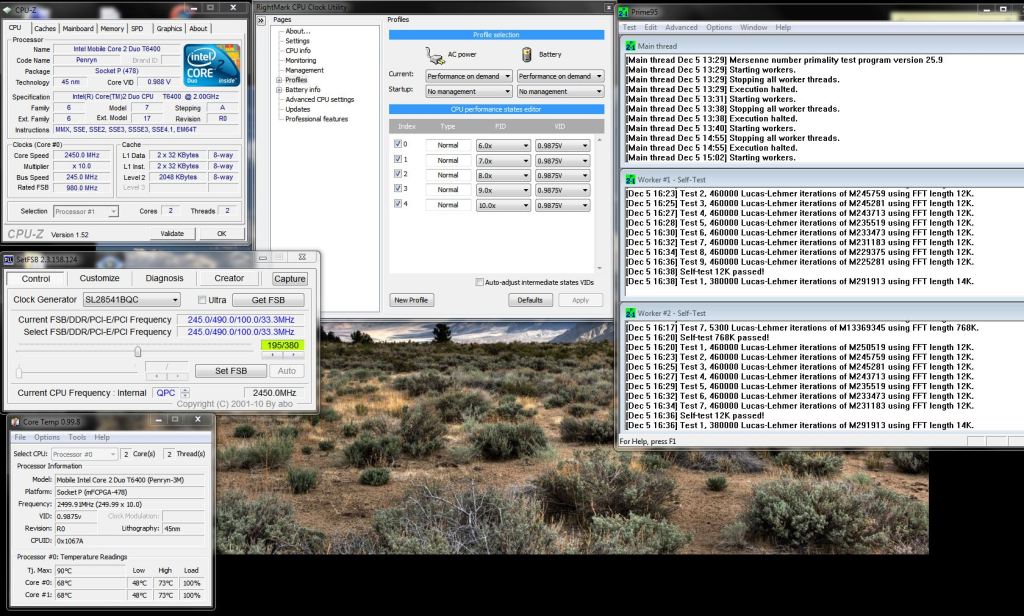This screenshot has height=616, width=1024.
Task: Open the Customize tab in SetFSB
Action: coord(99,278)
